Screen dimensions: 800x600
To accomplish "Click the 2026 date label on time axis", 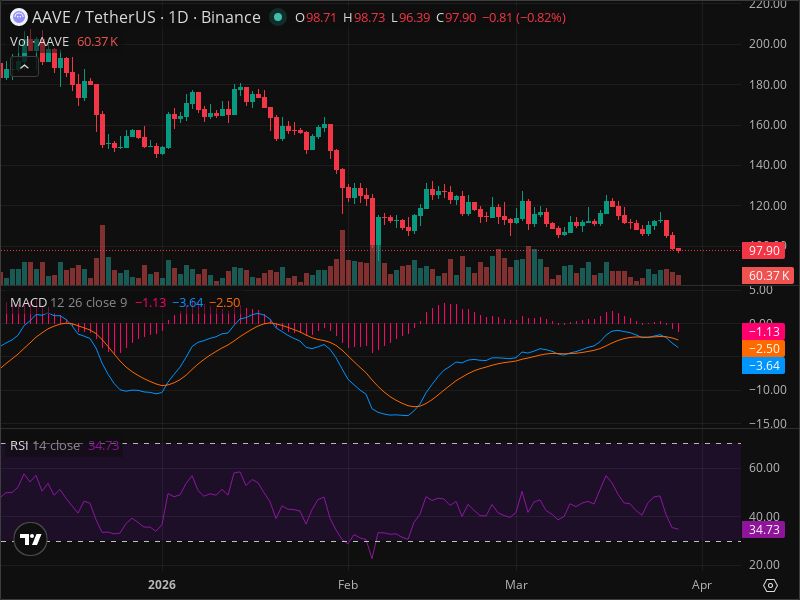I will [x=162, y=585].
